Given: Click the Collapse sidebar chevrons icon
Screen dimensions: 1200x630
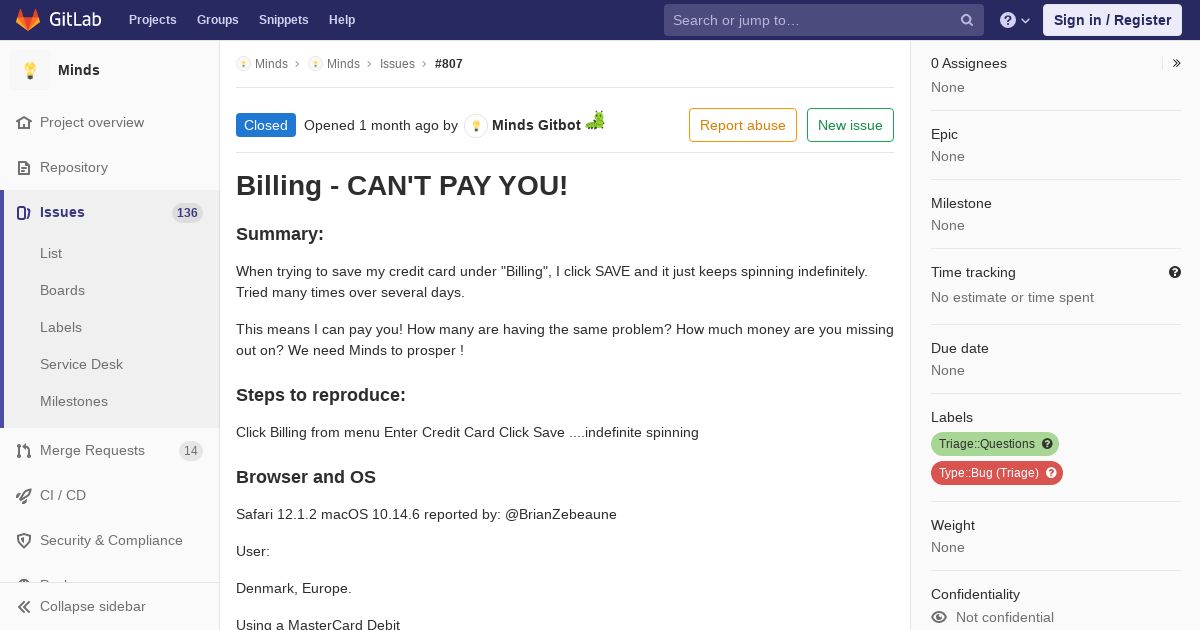Looking at the screenshot, I should (24, 607).
